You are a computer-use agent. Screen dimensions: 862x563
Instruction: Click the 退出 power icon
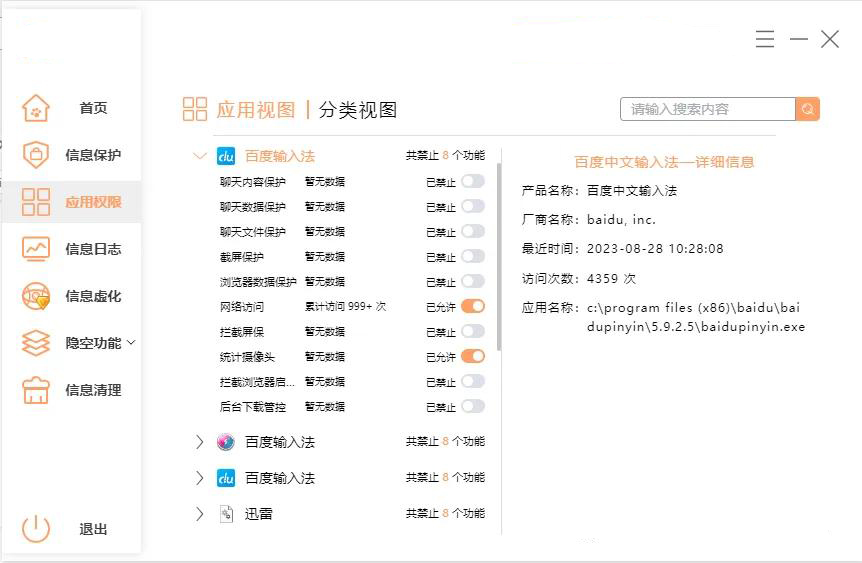[36, 529]
